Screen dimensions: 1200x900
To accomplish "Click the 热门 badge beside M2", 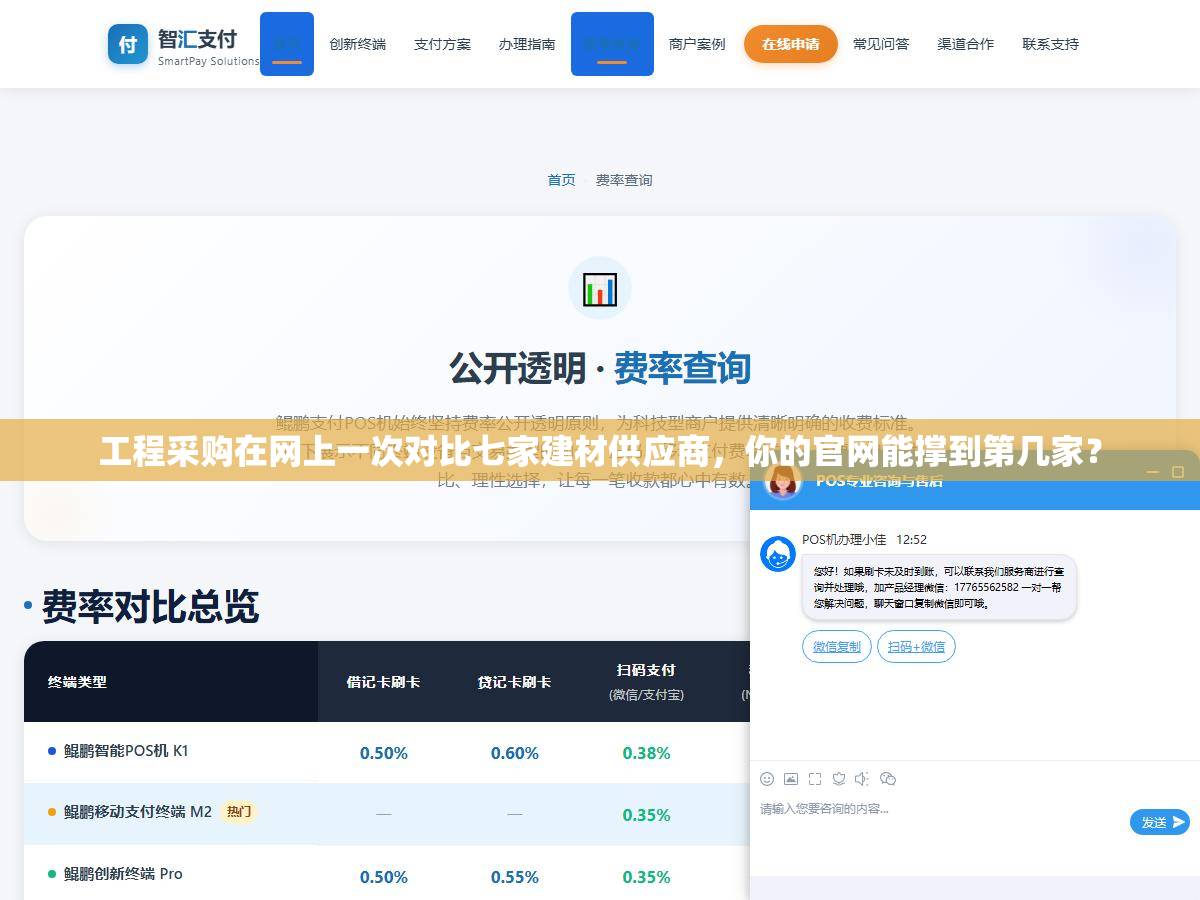I will pyautogui.click(x=239, y=812).
